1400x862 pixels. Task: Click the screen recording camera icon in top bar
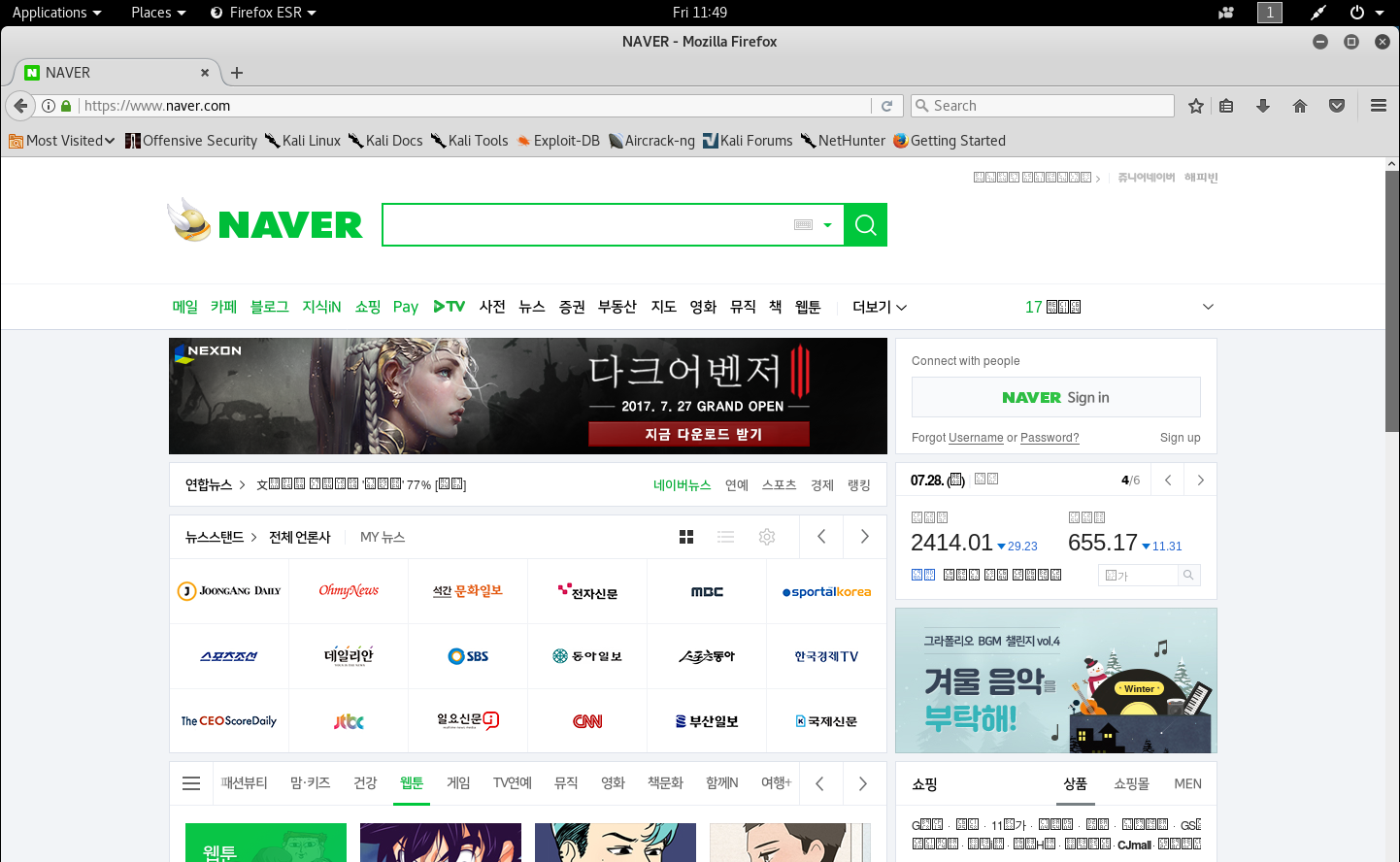click(1226, 13)
